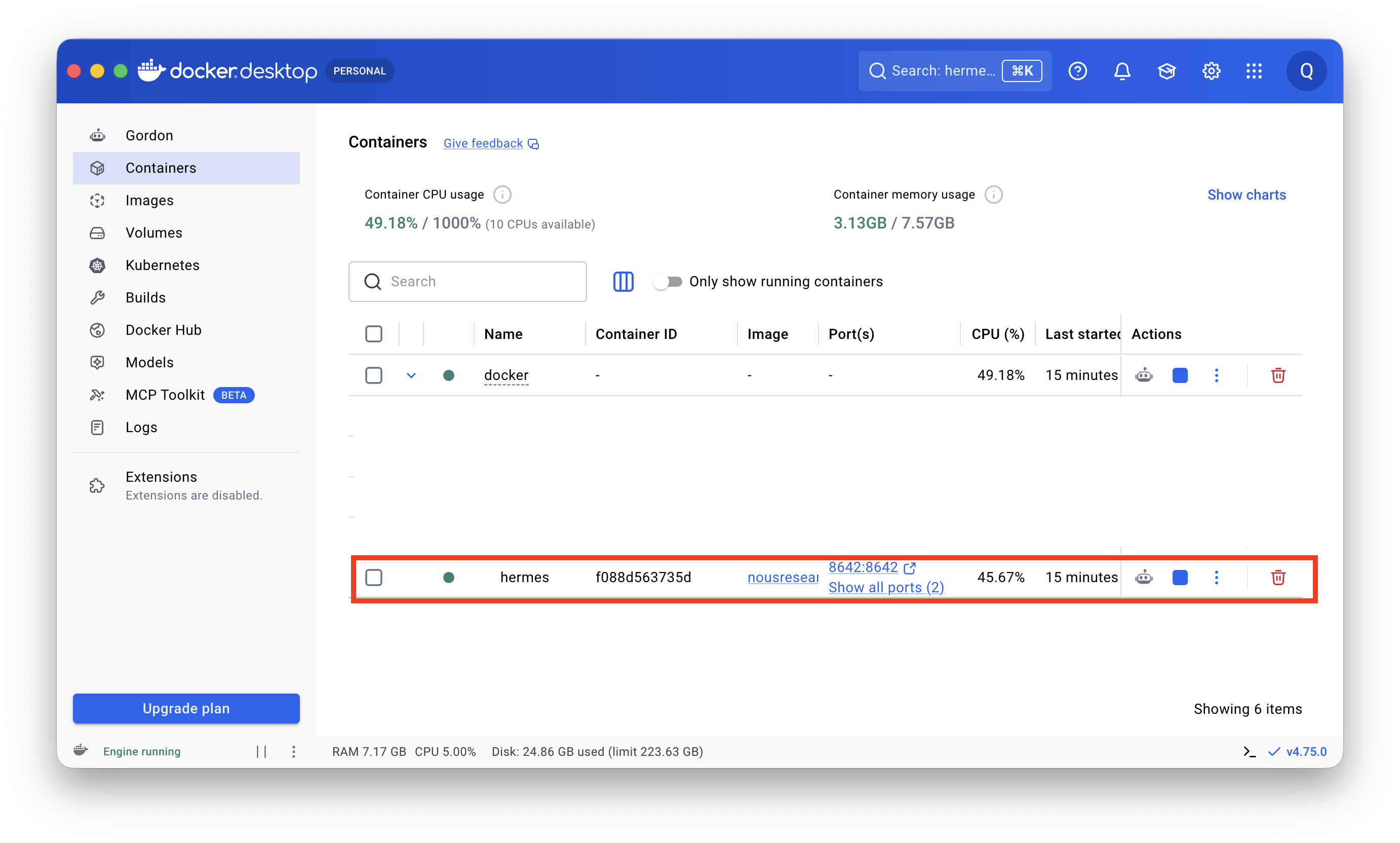Open Docker Hub from sidebar
The image size is (1400, 843).
point(186,329)
